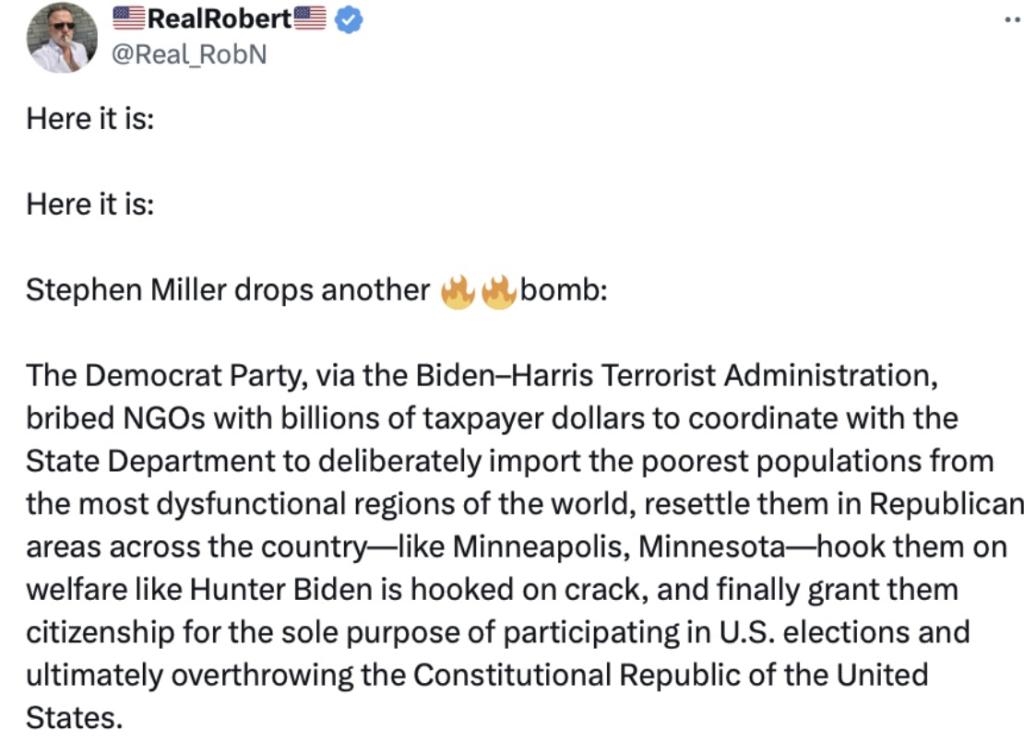Click the blue verified checkmark badge
Viewport: 1024px width, 741px height.
coord(347,19)
